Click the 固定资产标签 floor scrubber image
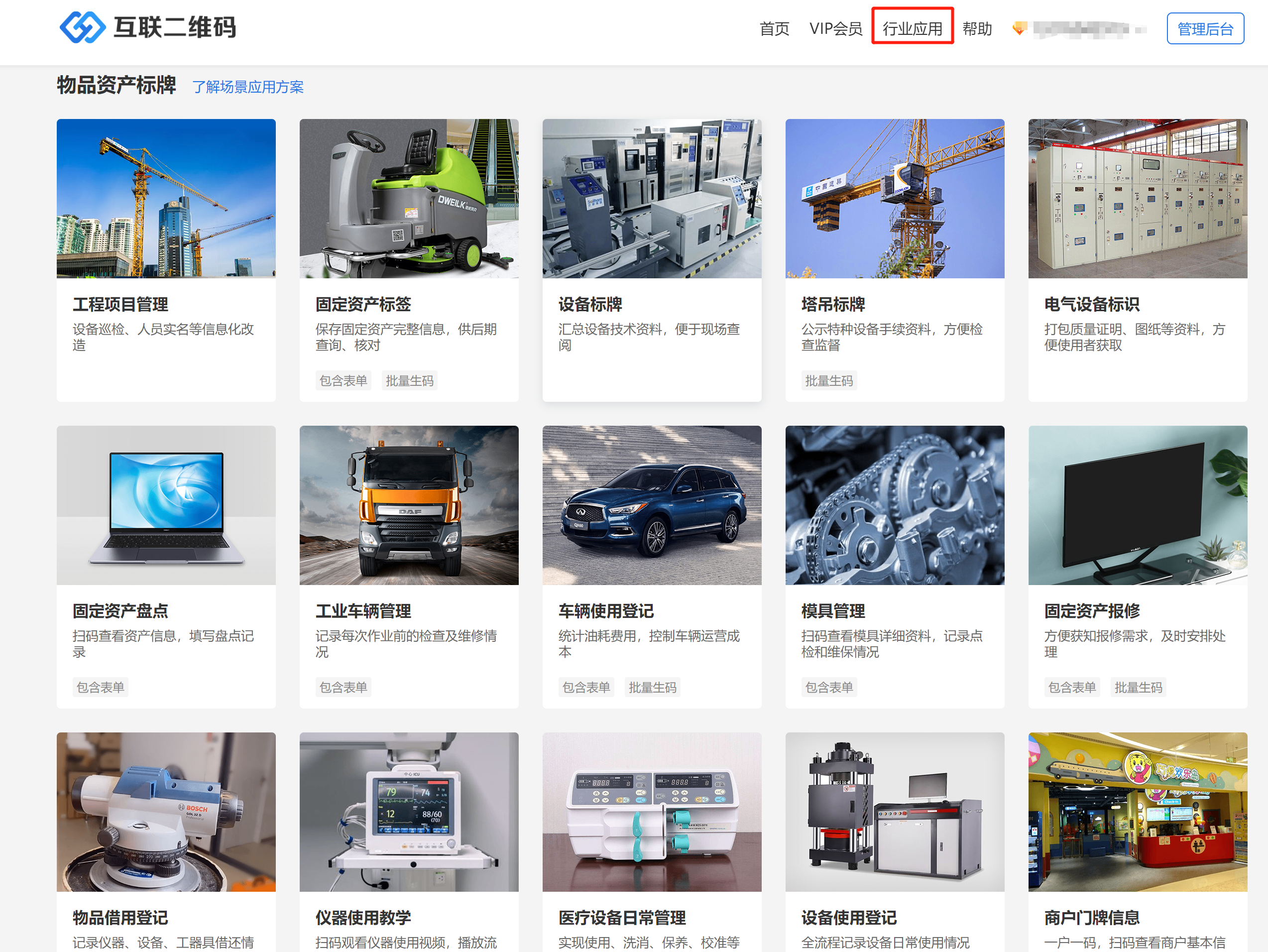Screen dimensions: 1268x952 point(409,198)
